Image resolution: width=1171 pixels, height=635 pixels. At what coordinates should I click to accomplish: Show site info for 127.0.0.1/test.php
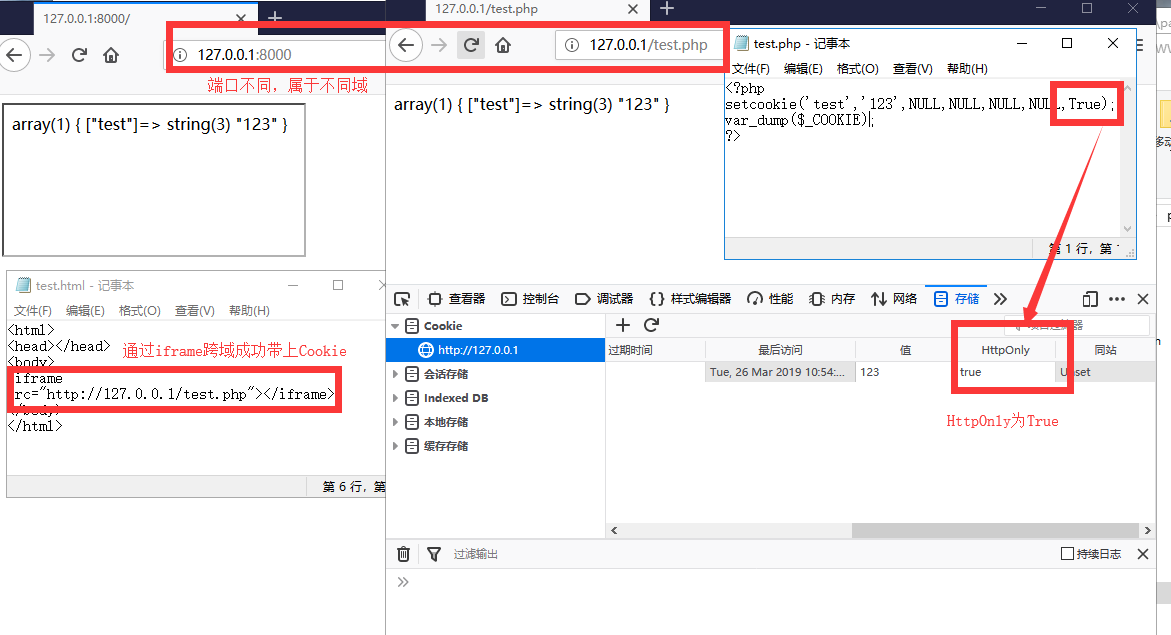[x=571, y=45]
